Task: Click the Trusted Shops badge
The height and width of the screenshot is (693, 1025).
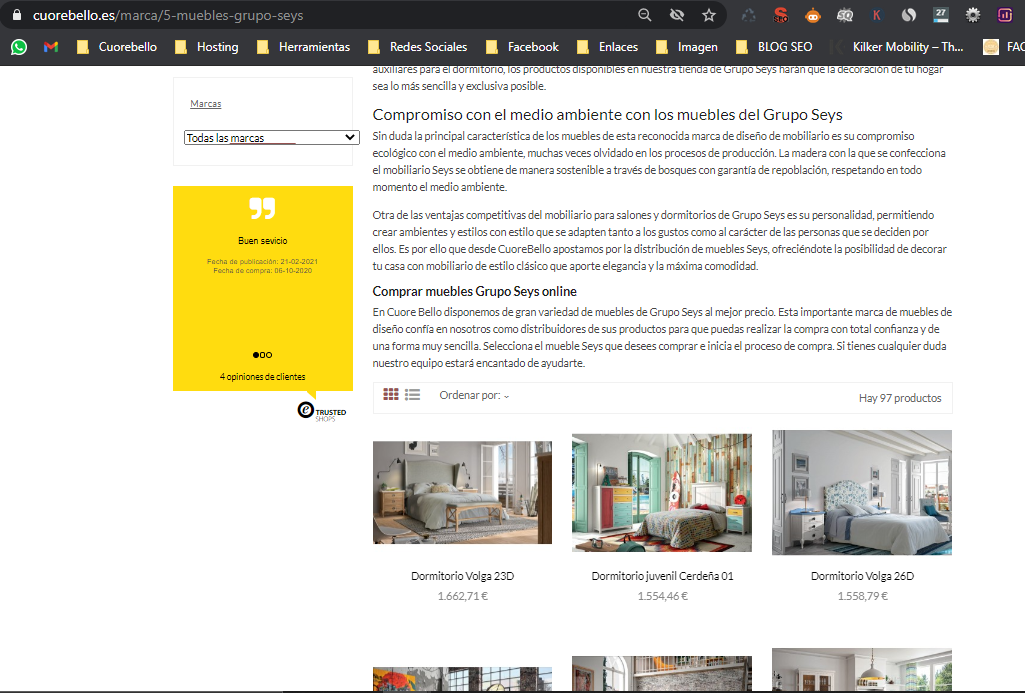Action: coord(322,411)
